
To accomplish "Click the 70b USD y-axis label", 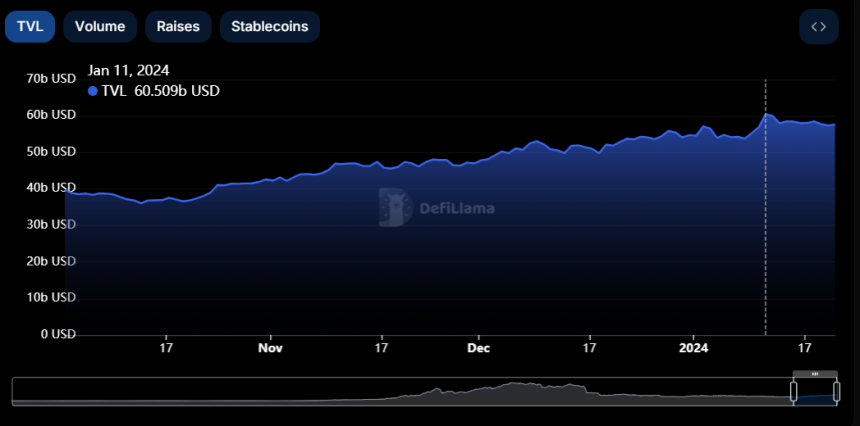I will click(x=51, y=78).
